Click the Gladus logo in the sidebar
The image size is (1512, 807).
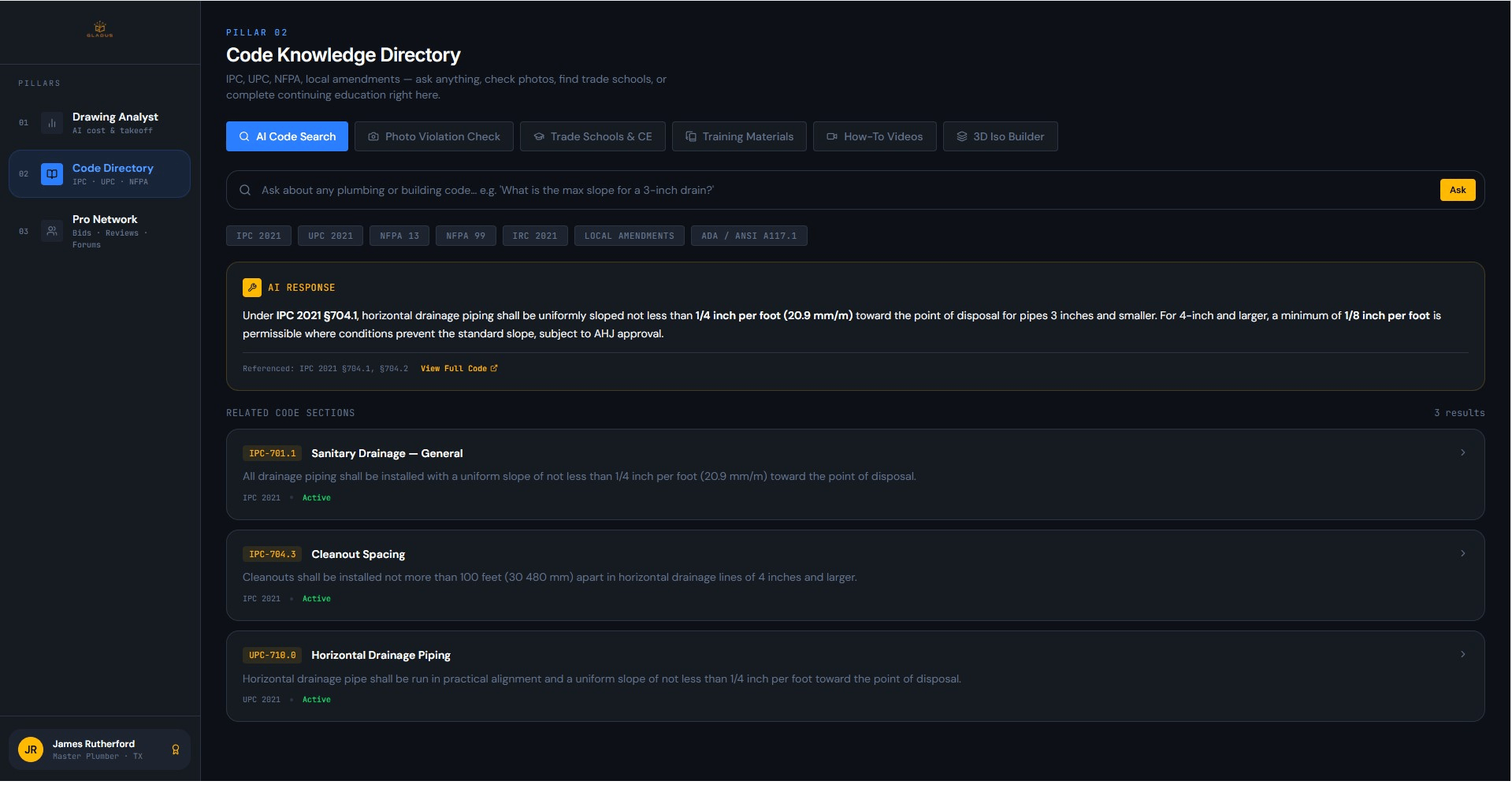click(x=100, y=29)
